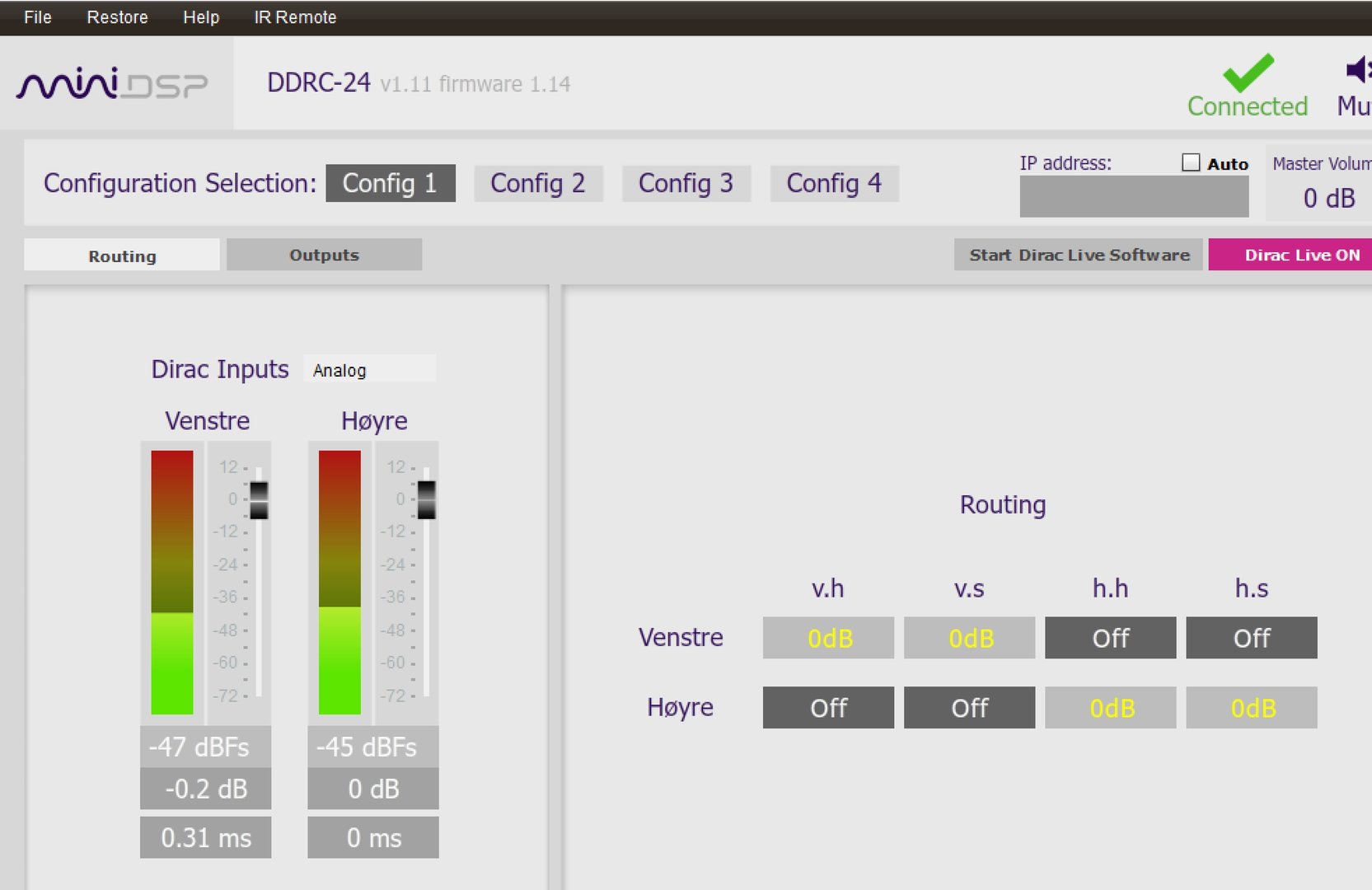Open the File menu
Screen dimensions: 1372x890
[38, 17]
